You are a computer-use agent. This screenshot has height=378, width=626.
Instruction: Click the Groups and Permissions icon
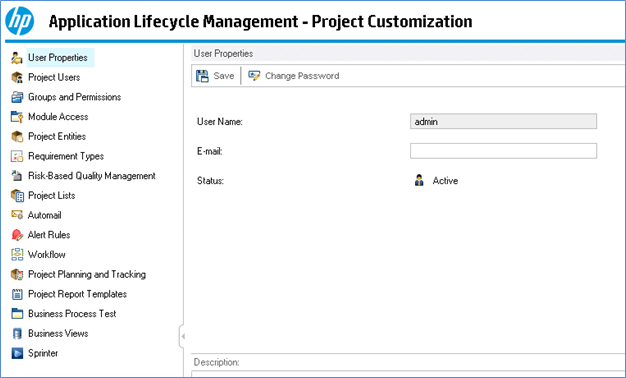click(17, 97)
